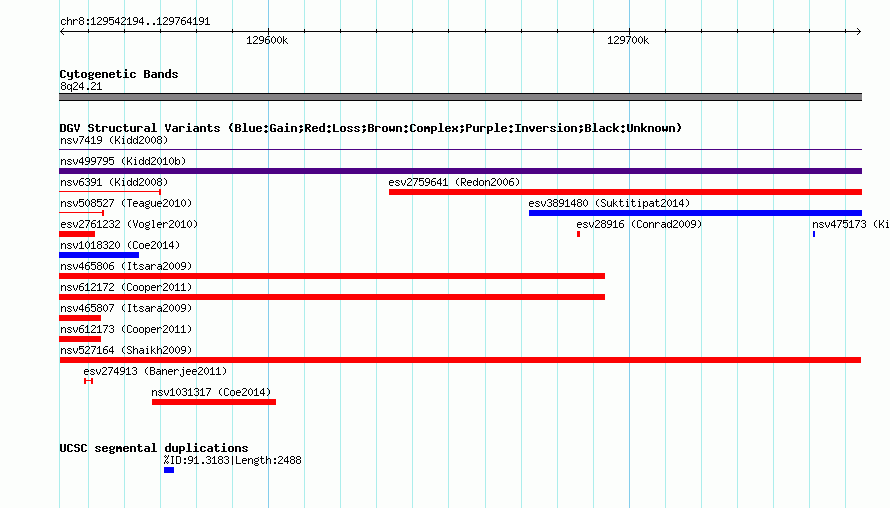Click the 129700k ruler label
The image size is (890, 508).
(x=628, y=40)
